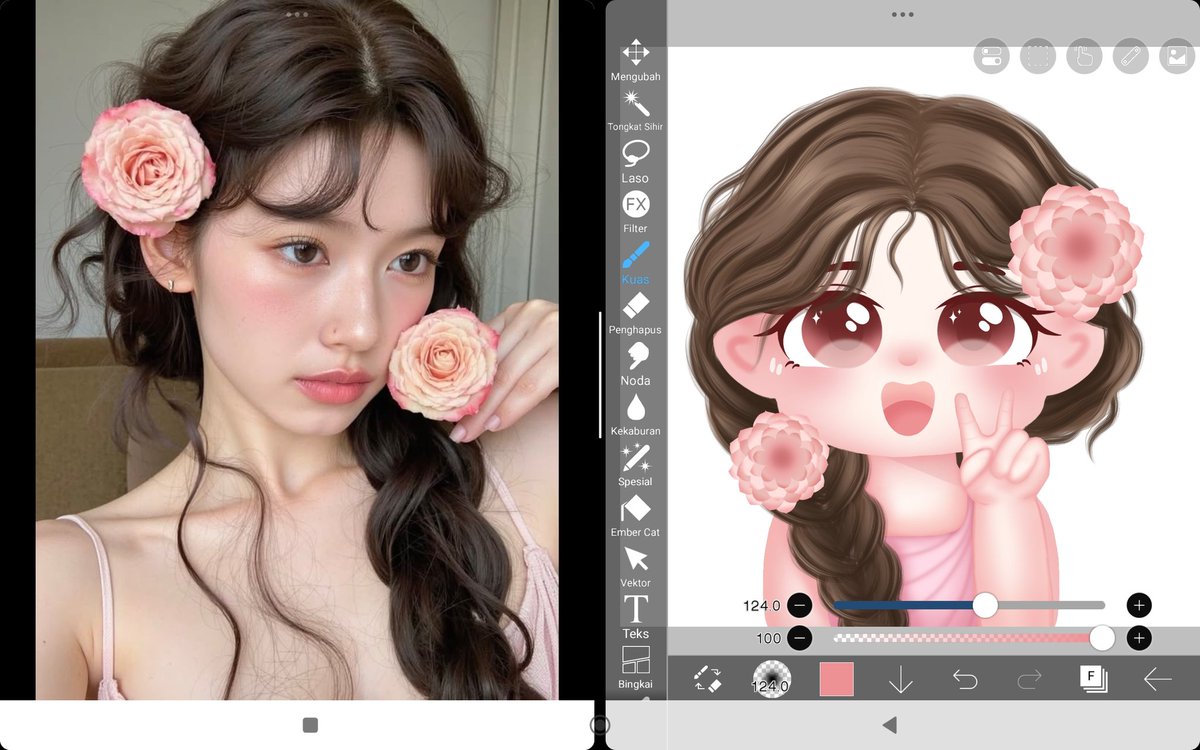Tap the Android recent apps square button
The height and width of the screenshot is (750, 1200).
(x=310, y=725)
